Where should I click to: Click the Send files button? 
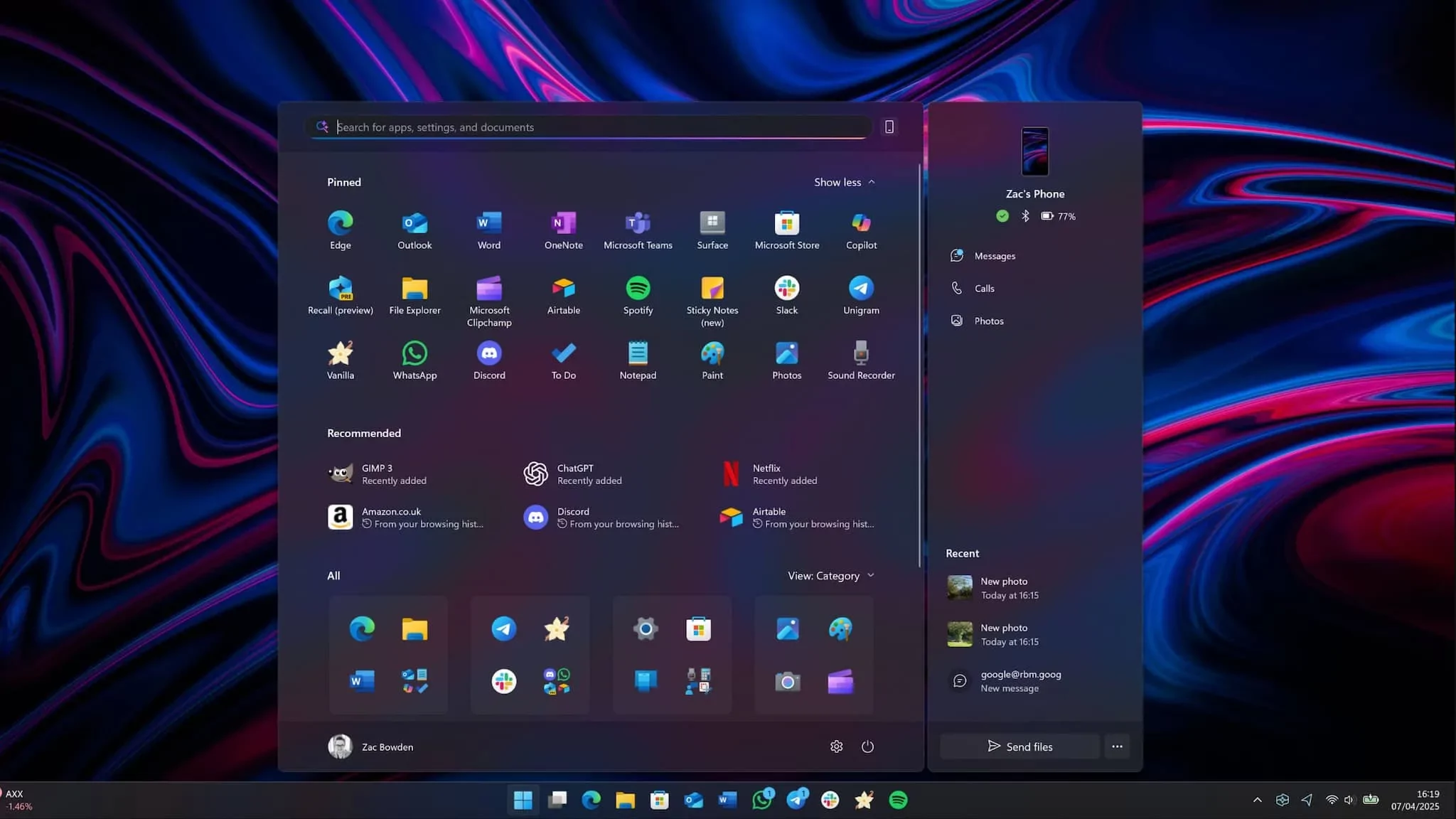(x=1019, y=746)
